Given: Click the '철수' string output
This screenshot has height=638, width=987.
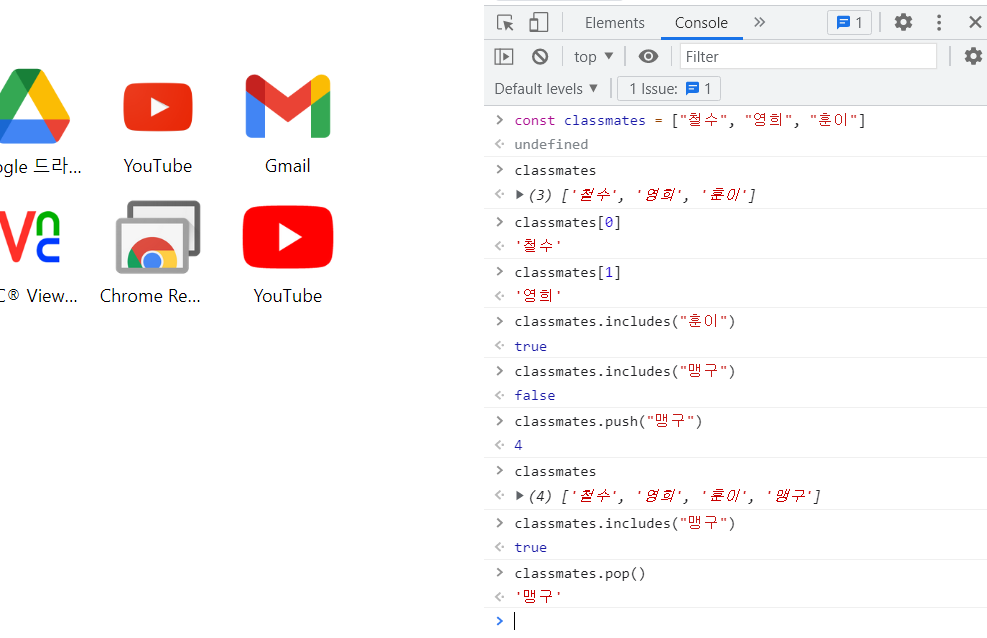Looking at the screenshot, I should [x=538, y=246].
